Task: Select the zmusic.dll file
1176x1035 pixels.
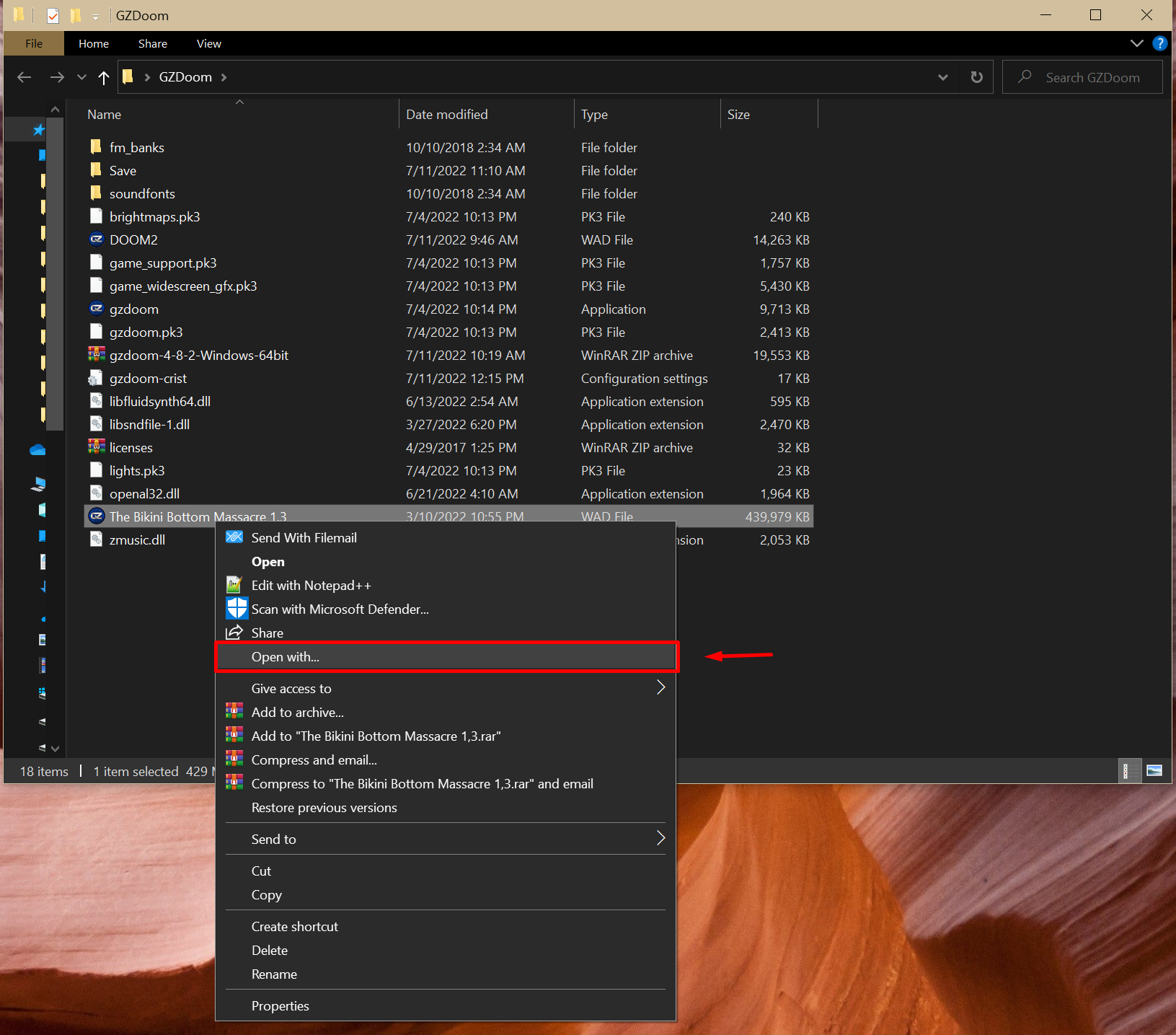Action: click(x=137, y=539)
